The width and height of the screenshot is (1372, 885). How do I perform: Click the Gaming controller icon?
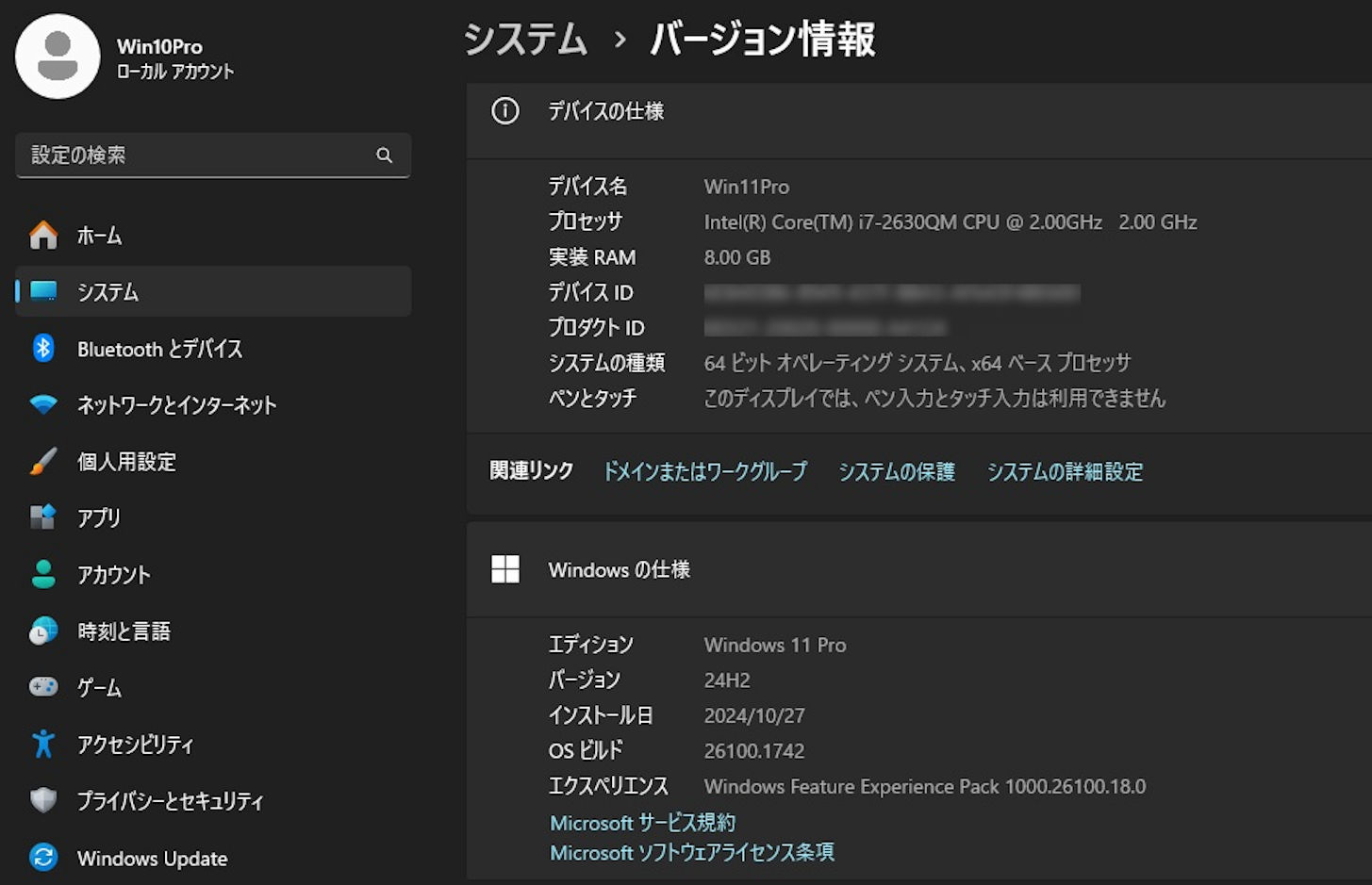coord(43,687)
